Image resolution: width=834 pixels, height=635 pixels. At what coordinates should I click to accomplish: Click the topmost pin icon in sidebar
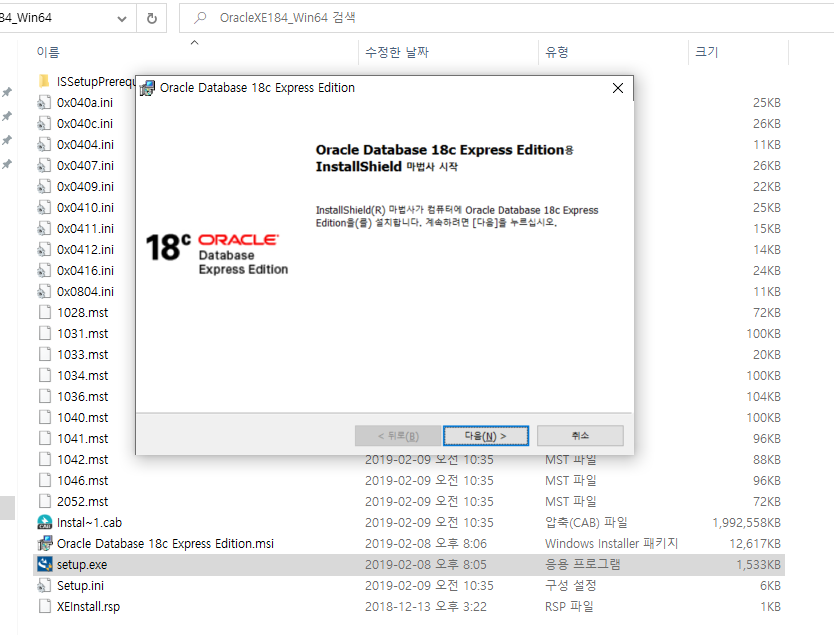[7, 92]
